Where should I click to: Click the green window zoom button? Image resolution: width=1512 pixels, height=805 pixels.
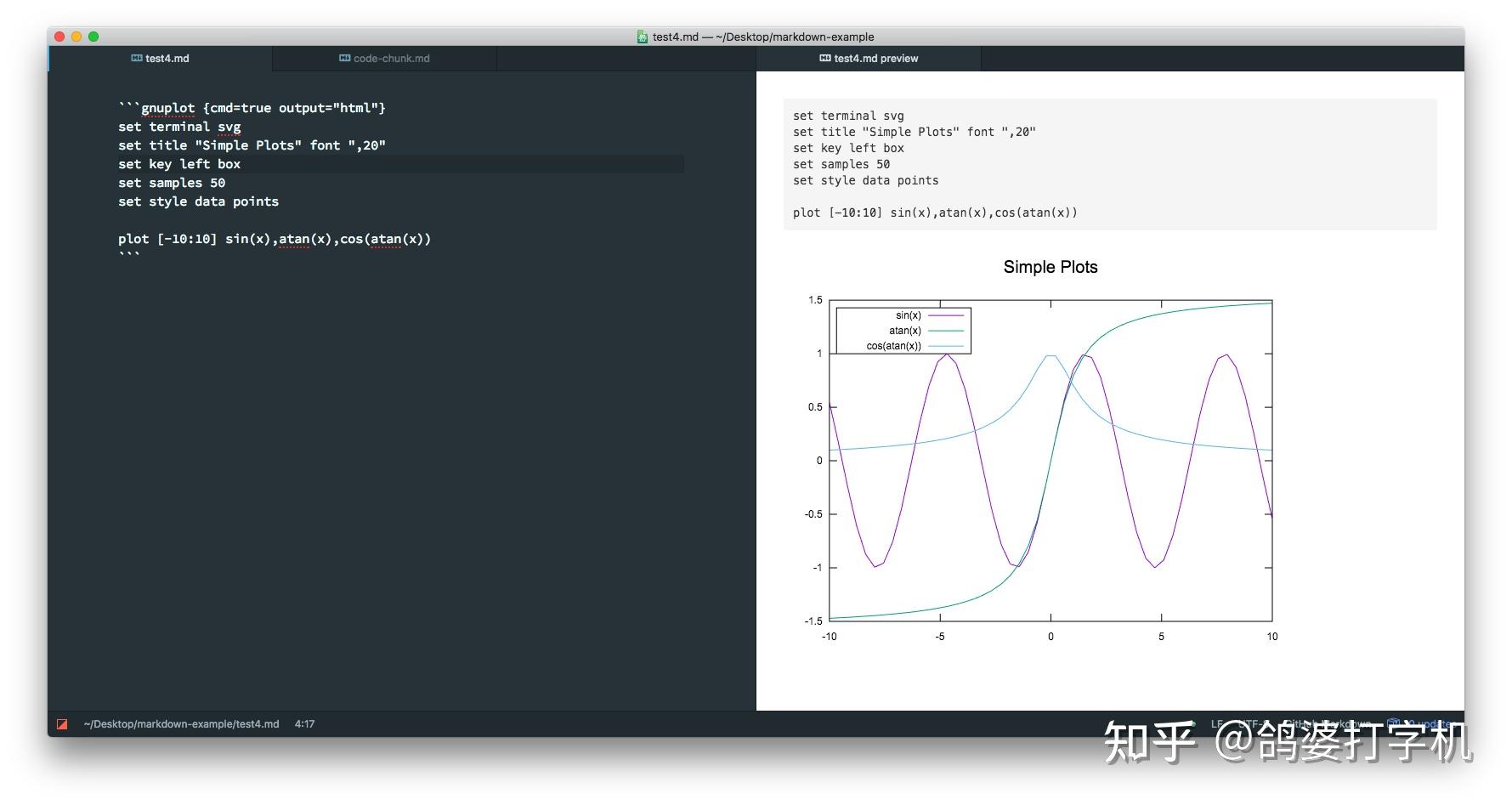click(x=93, y=37)
